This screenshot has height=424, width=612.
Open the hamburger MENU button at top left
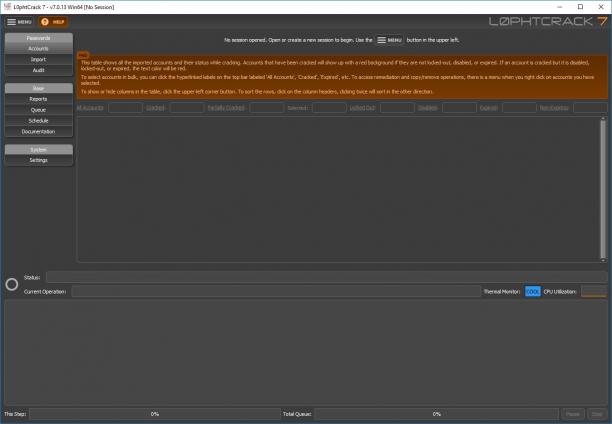[19, 22]
